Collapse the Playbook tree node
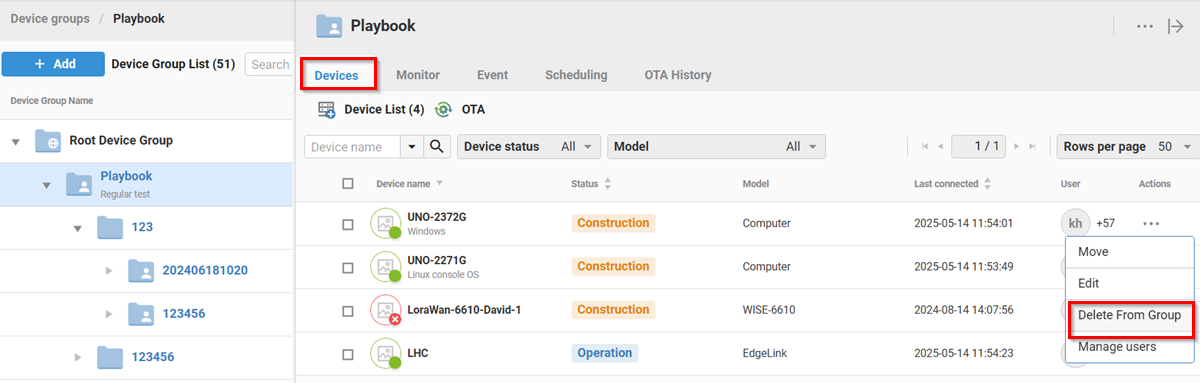1200x383 pixels. pos(46,186)
